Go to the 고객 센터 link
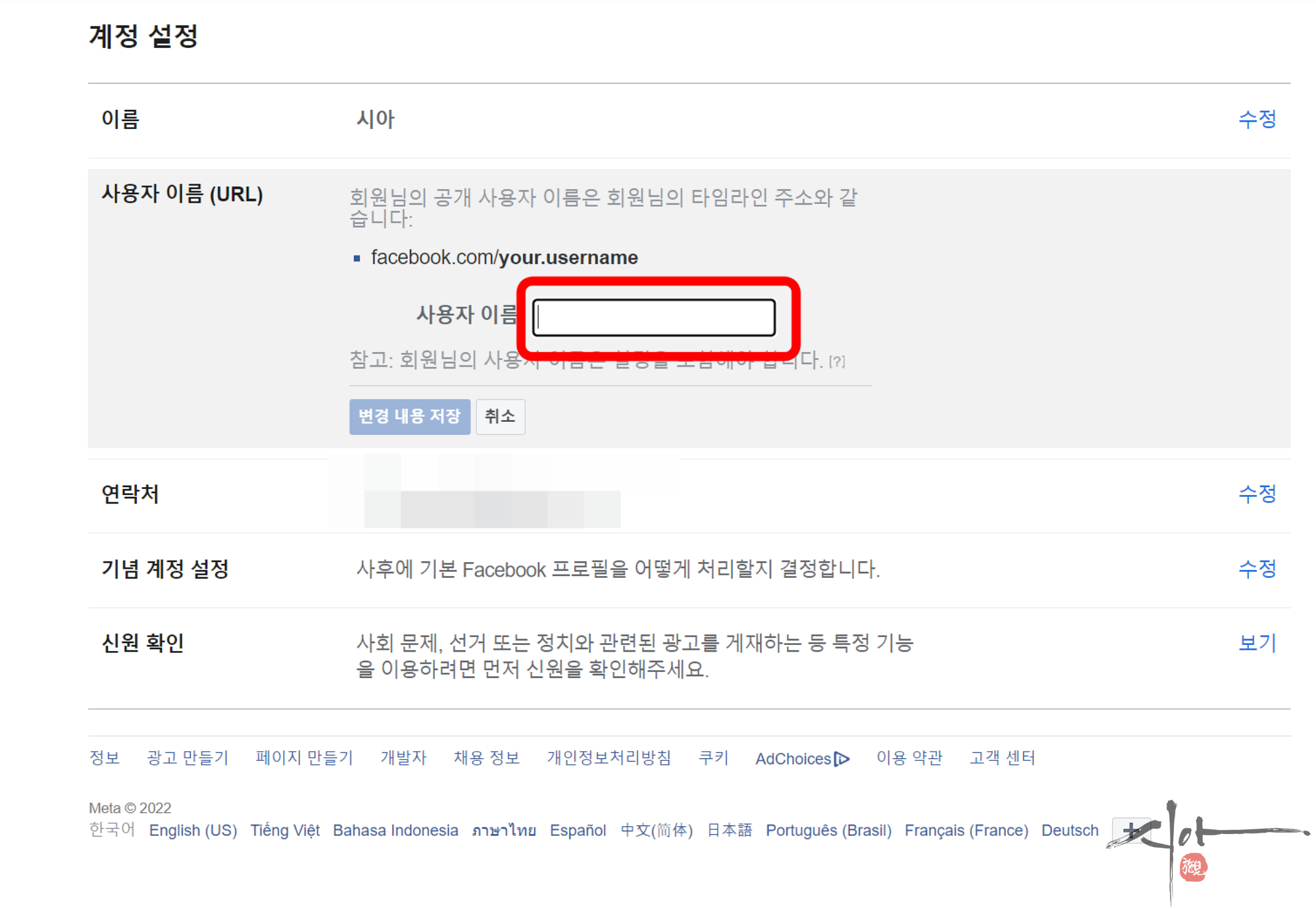 pyautogui.click(x=1002, y=758)
